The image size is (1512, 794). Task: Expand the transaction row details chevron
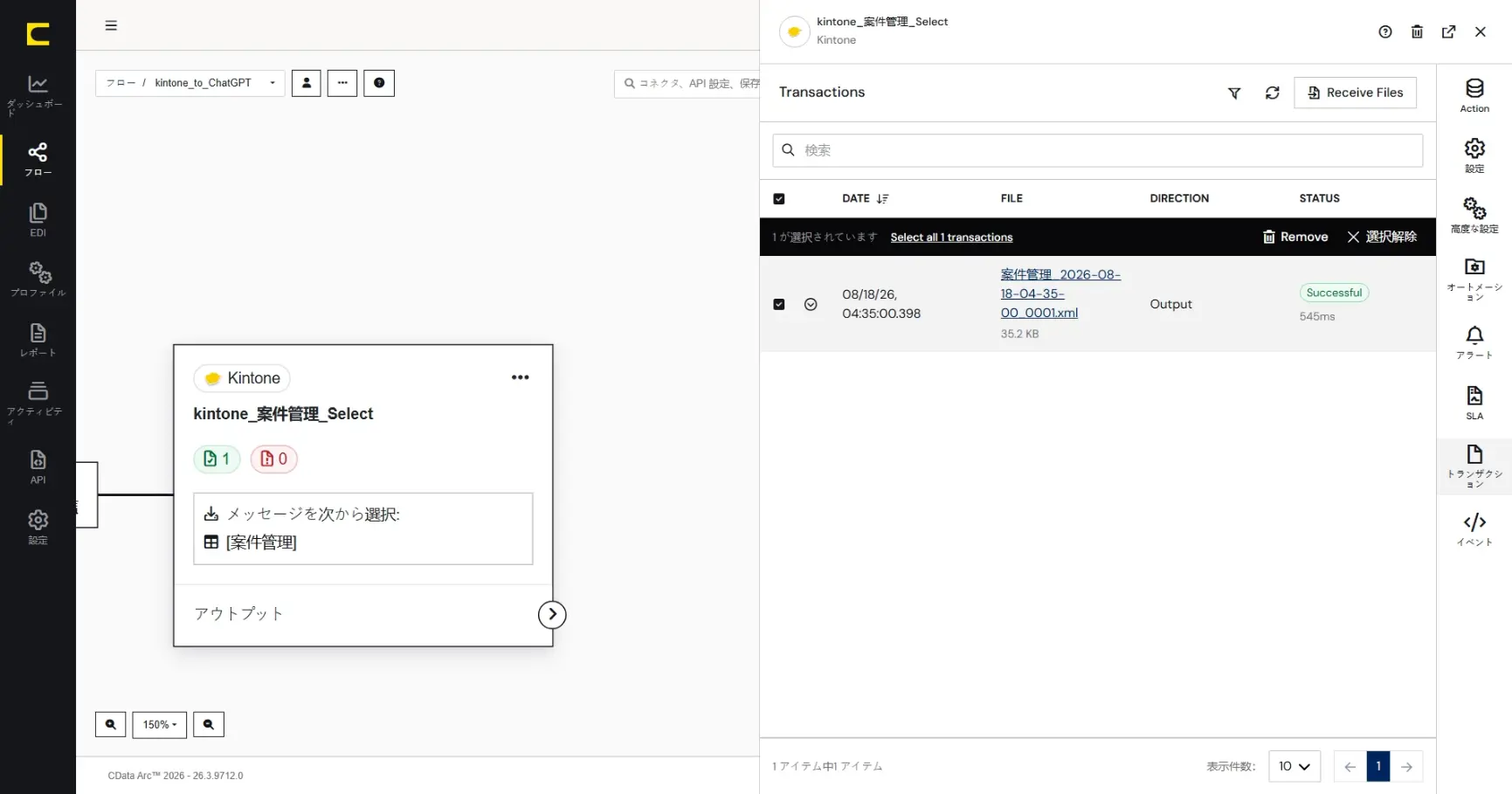811,305
